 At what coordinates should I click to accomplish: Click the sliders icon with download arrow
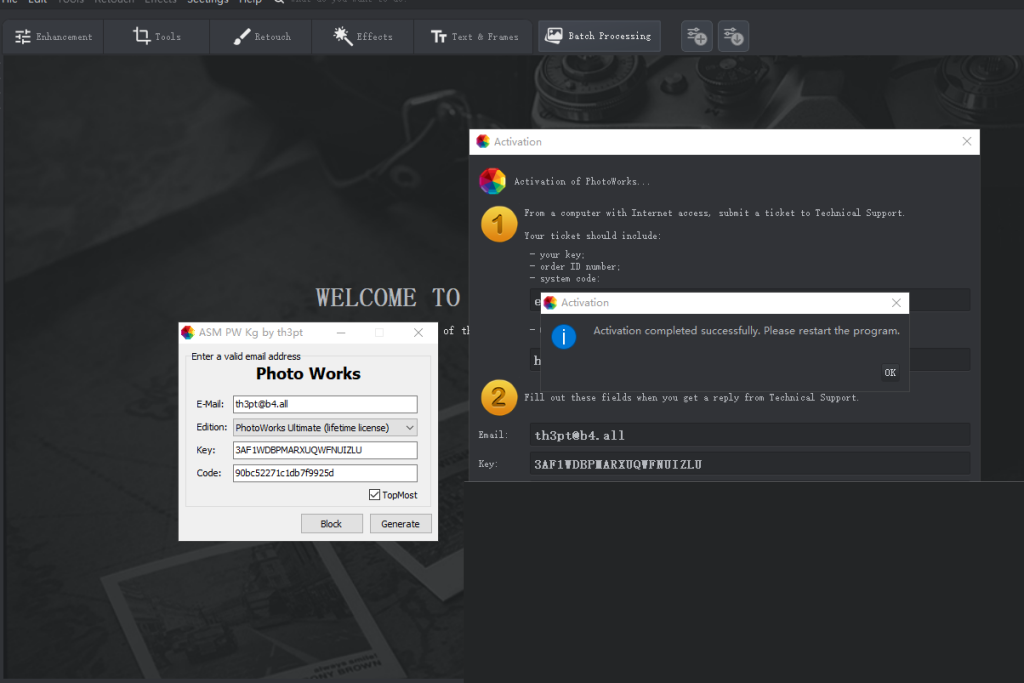pos(733,37)
